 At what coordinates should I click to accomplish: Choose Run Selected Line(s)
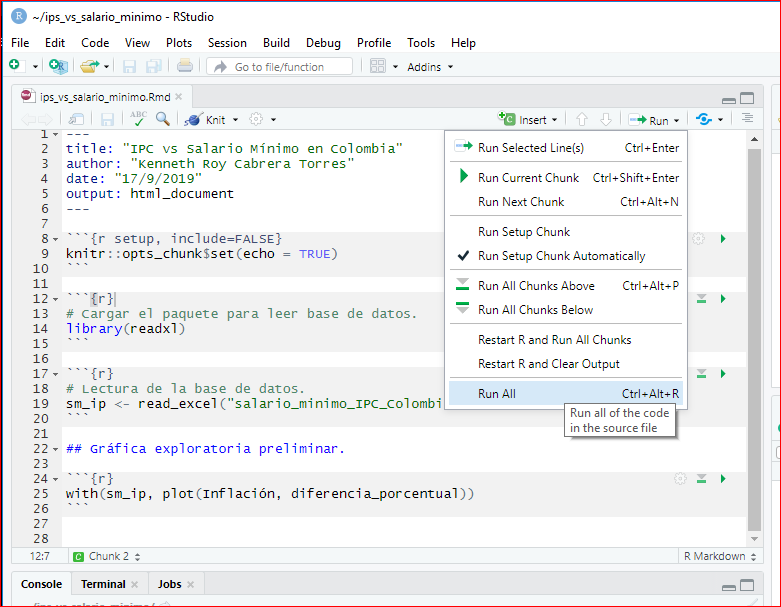pos(566,148)
